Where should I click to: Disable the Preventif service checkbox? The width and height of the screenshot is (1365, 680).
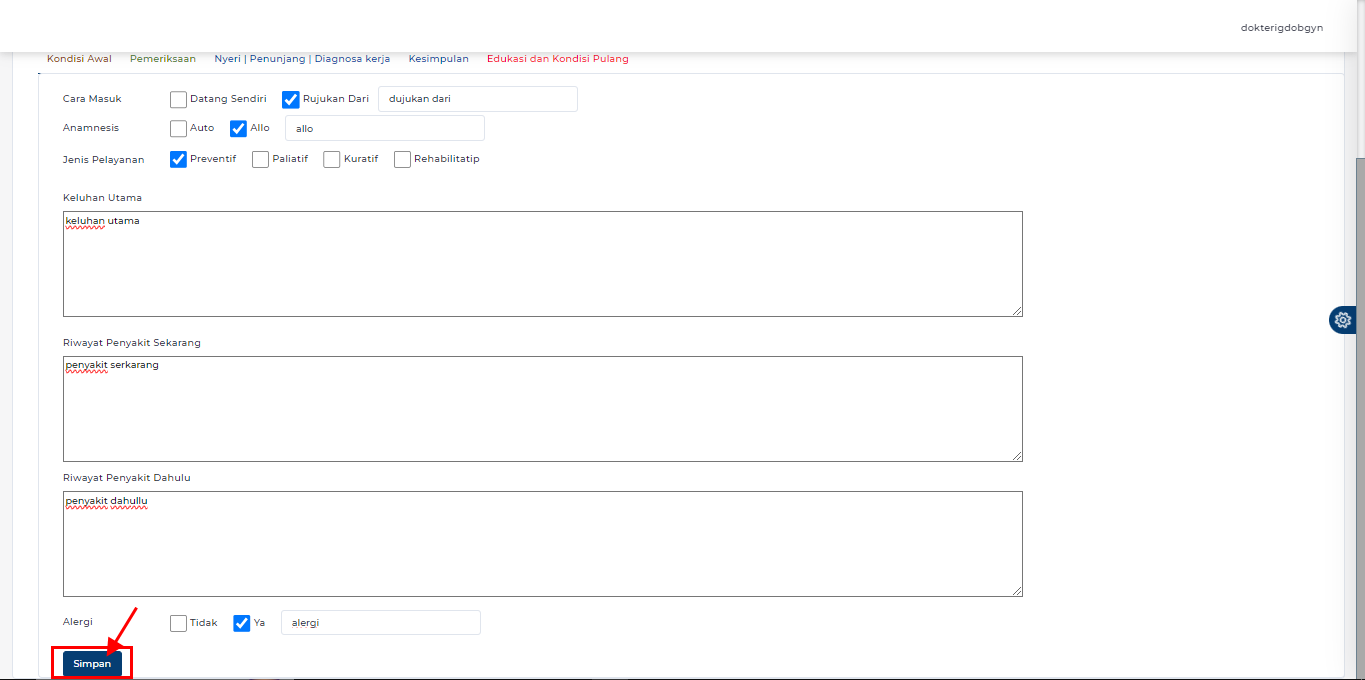[x=178, y=159]
